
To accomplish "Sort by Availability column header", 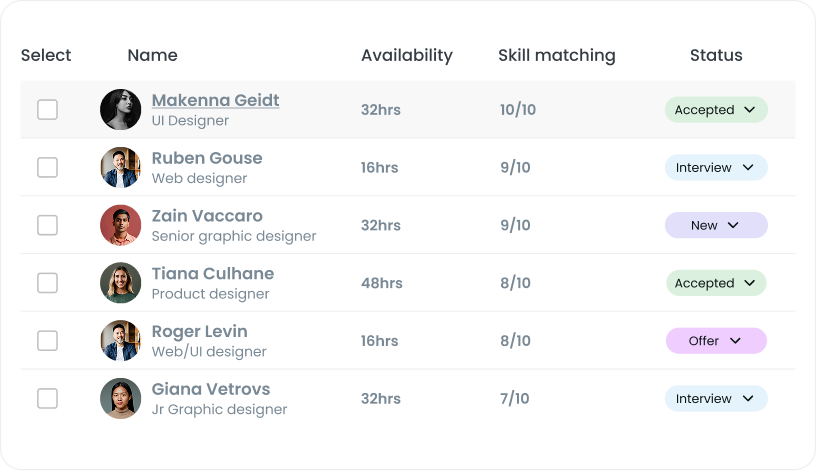I will (x=407, y=55).
